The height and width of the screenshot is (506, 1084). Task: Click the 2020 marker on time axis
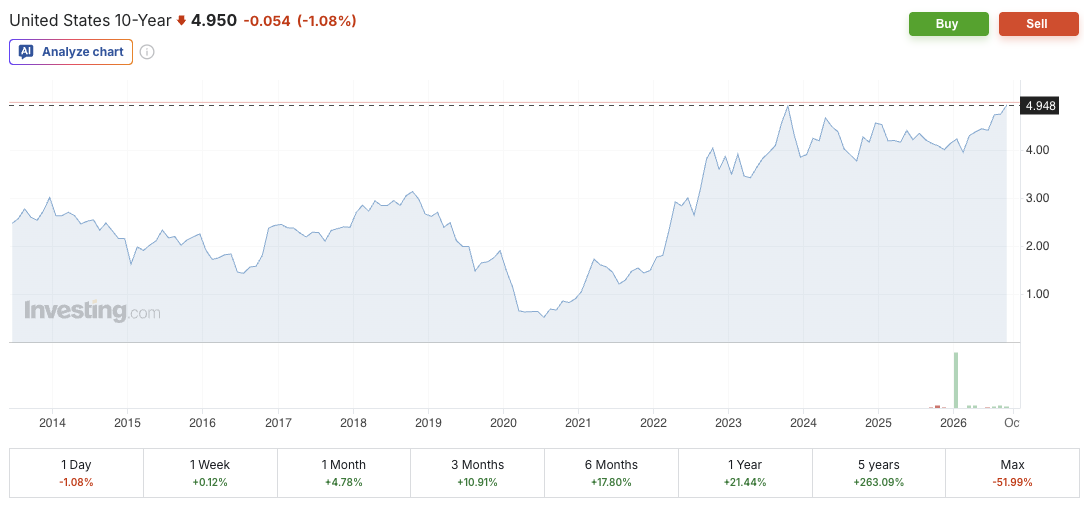[503, 422]
